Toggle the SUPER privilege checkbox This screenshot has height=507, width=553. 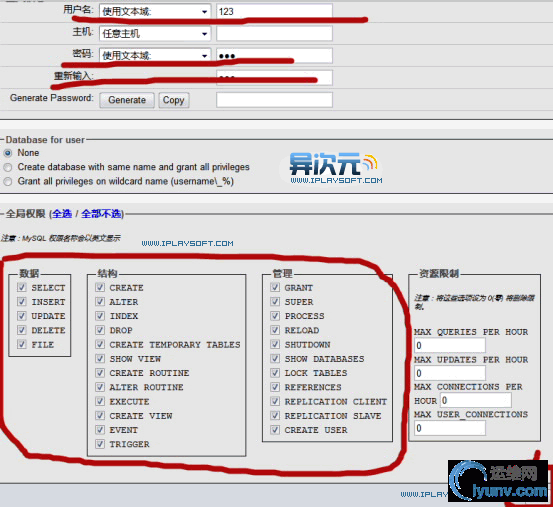pos(275,301)
